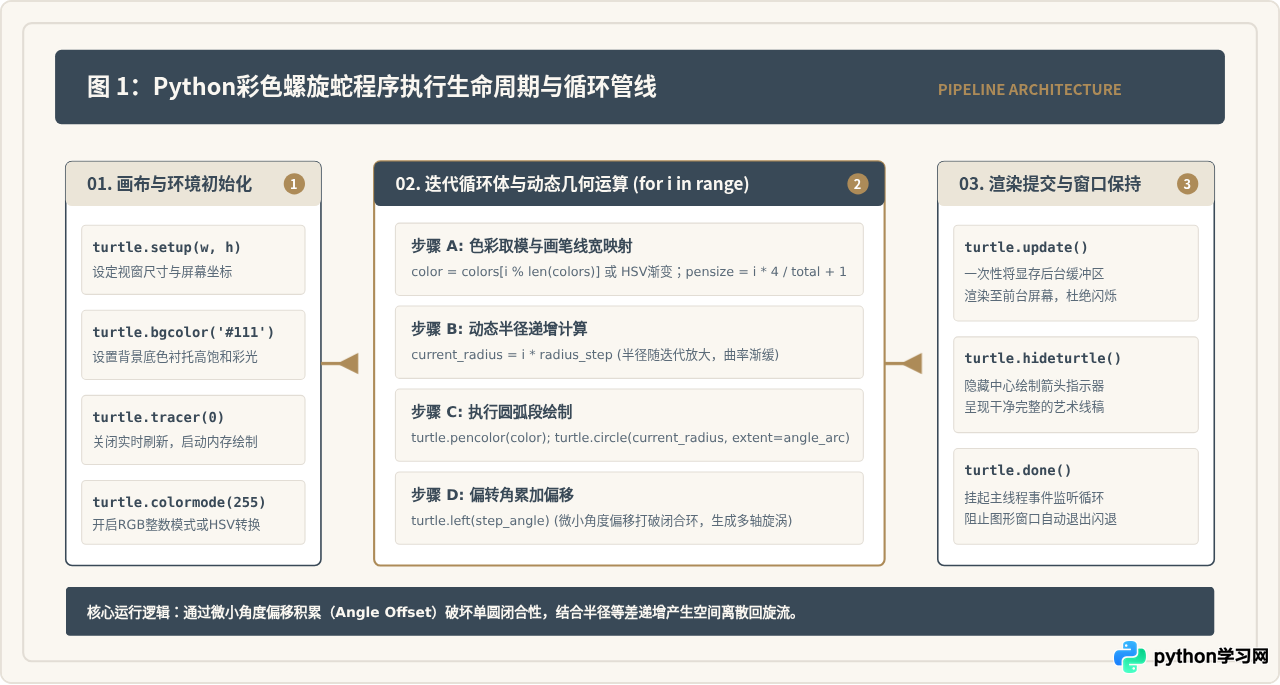Click the turtle.tracer(0) code text
Image resolution: width=1280 pixels, height=685 pixels.
click(x=158, y=417)
